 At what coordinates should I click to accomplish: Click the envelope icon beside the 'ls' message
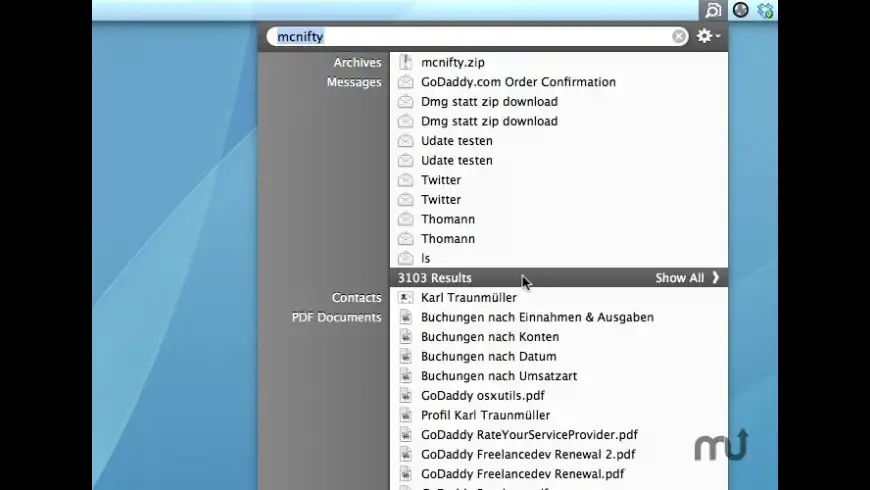(x=406, y=258)
